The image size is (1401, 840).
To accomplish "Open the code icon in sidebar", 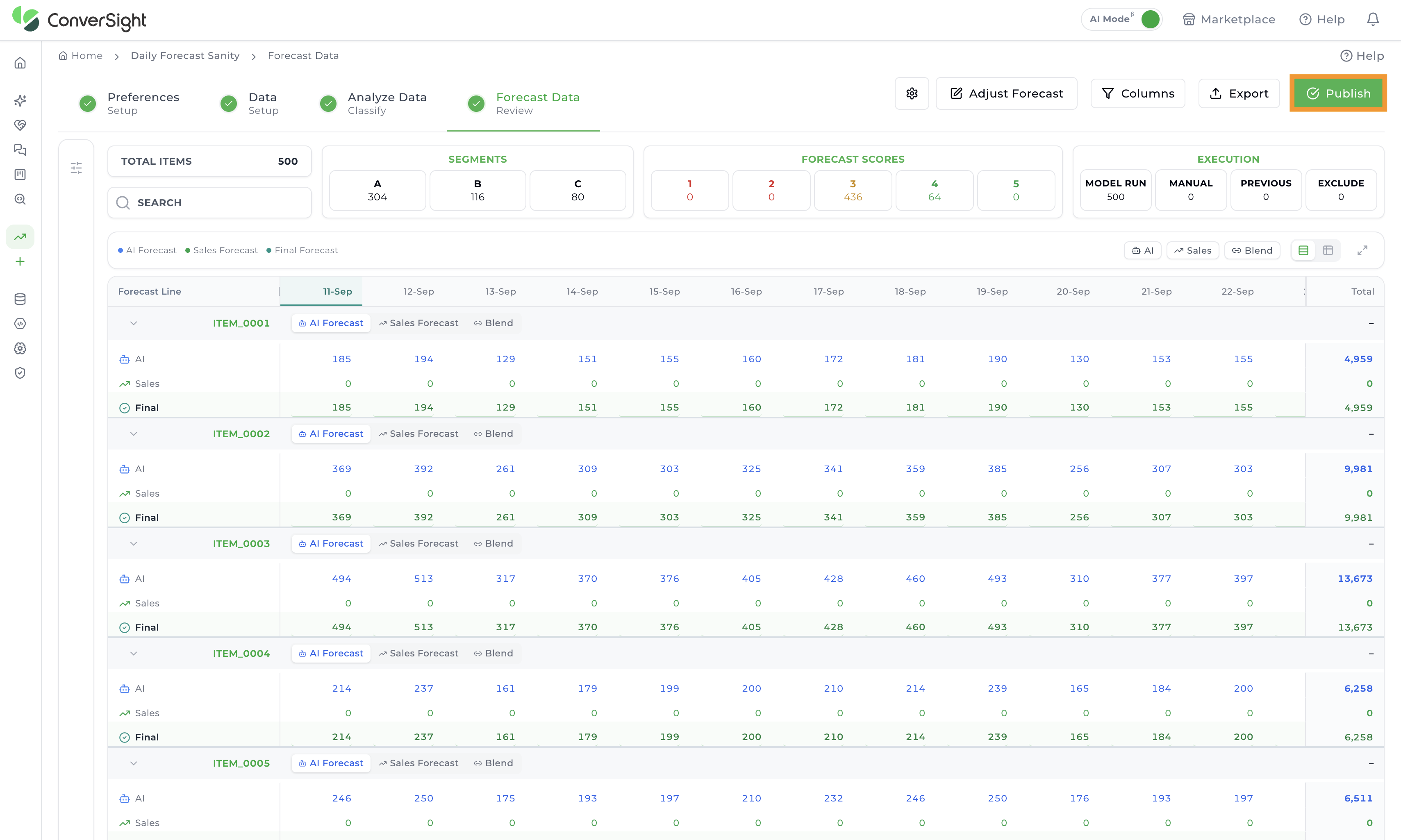I will [x=20, y=324].
